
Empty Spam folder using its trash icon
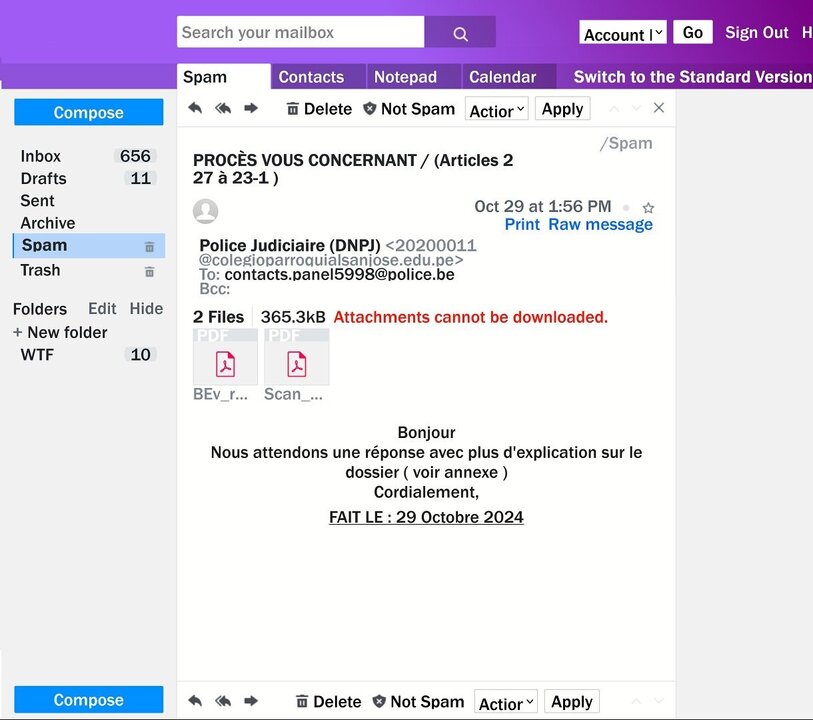click(149, 246)
